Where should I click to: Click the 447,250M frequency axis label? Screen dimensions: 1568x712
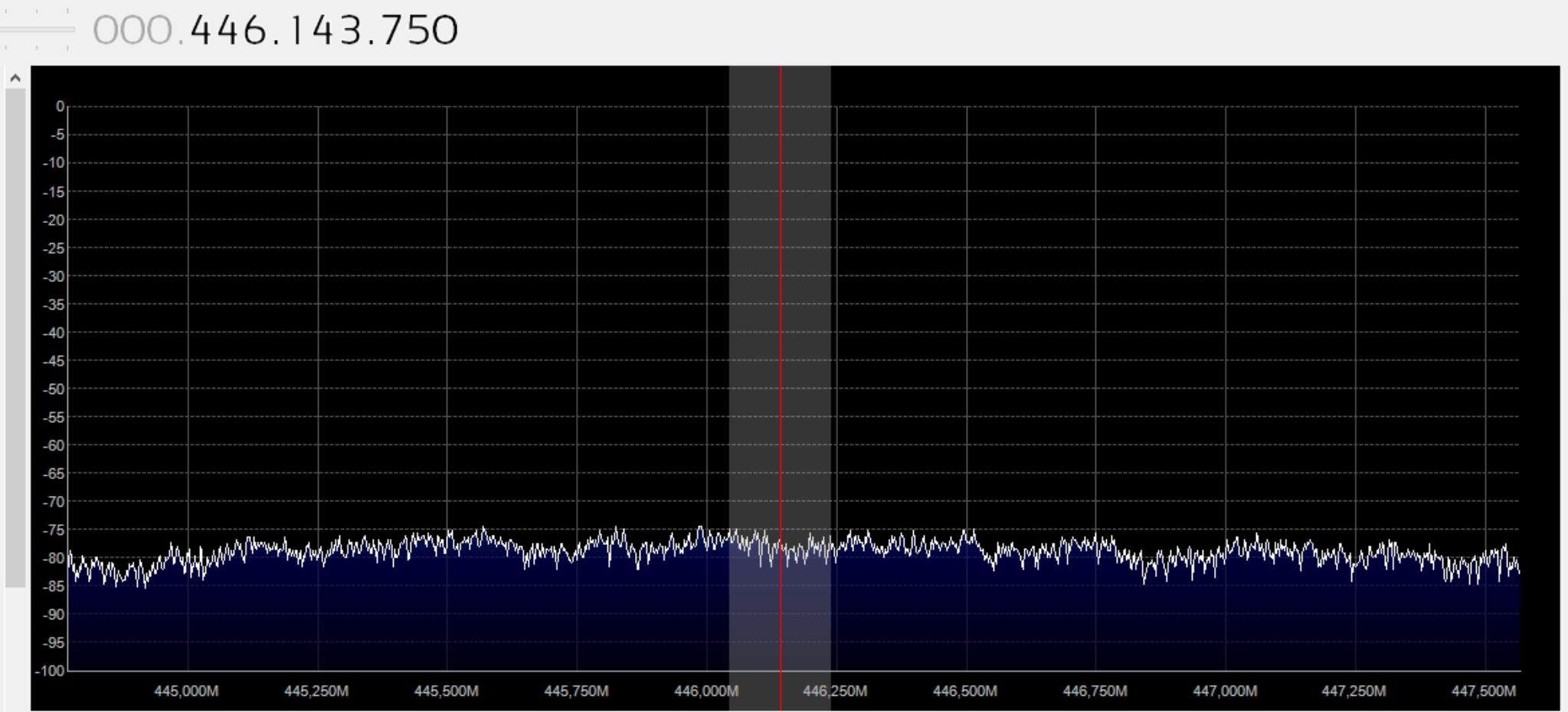pos(1354,691)
